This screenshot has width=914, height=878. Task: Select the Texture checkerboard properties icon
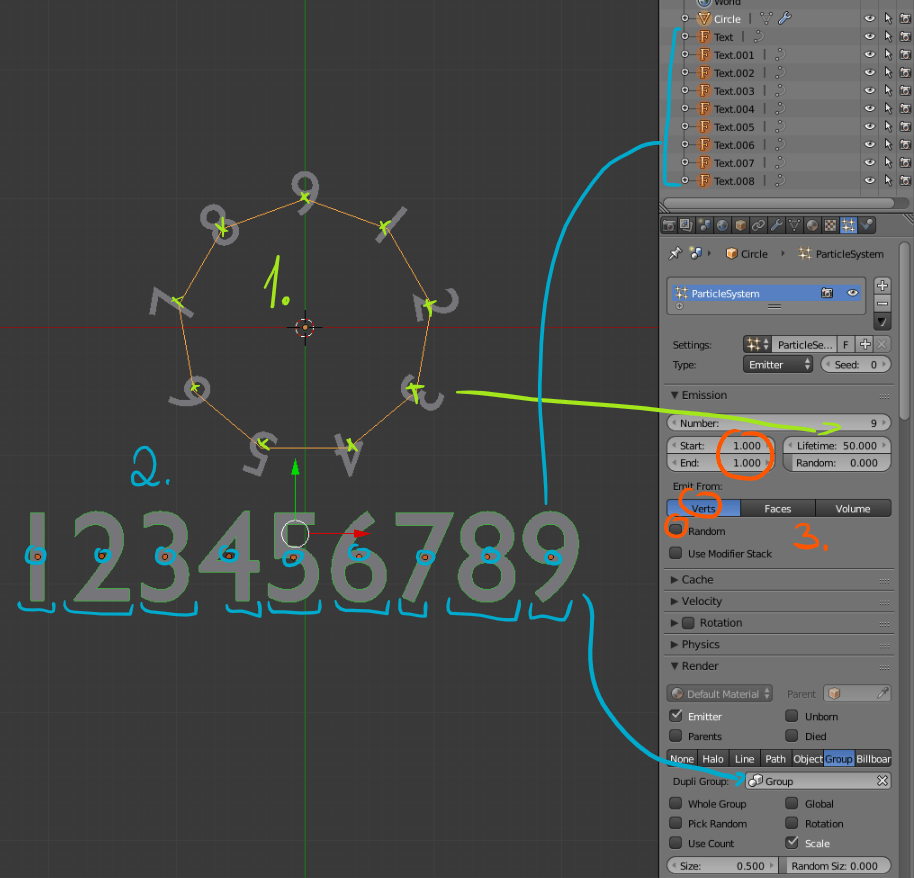pos(829,224)
